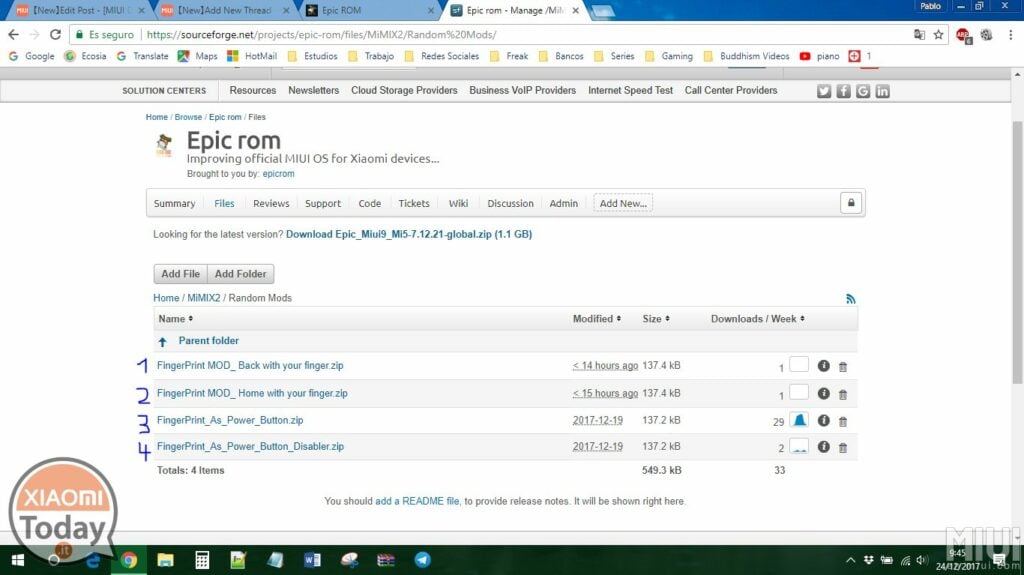Click the lock icon in project toolbar

pyautogui.click(x=851, y=203)
